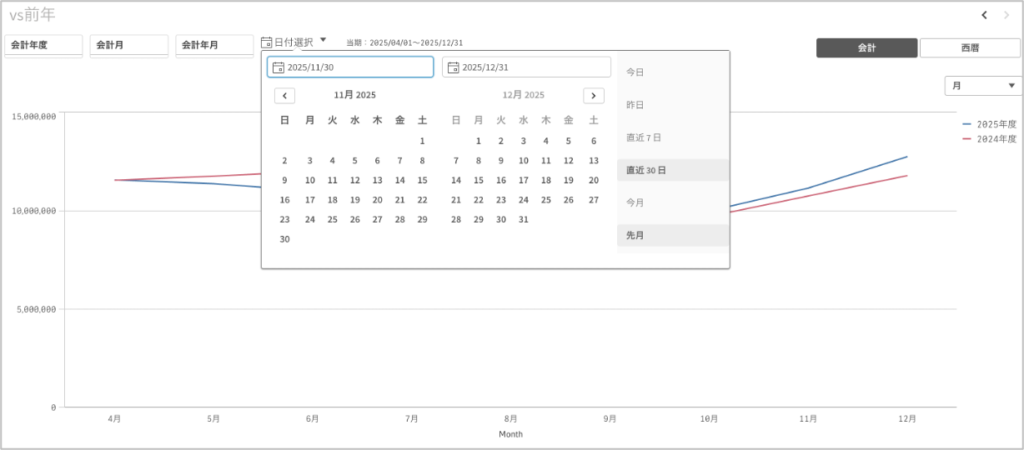Image resolution: width=1024 pixels, height=450 pixels.
Task: Open the 会計月 filter
Action: pos(128,45)
